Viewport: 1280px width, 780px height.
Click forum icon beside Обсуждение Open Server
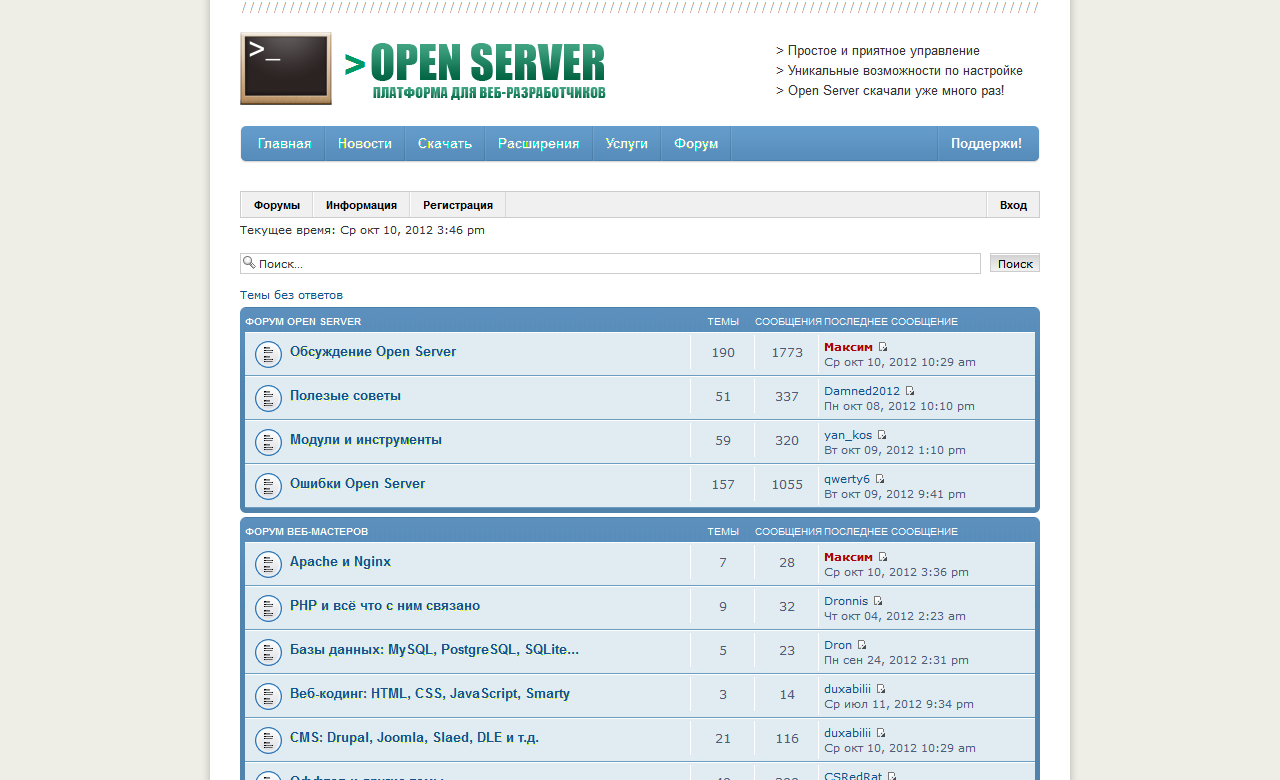[268, 354]
